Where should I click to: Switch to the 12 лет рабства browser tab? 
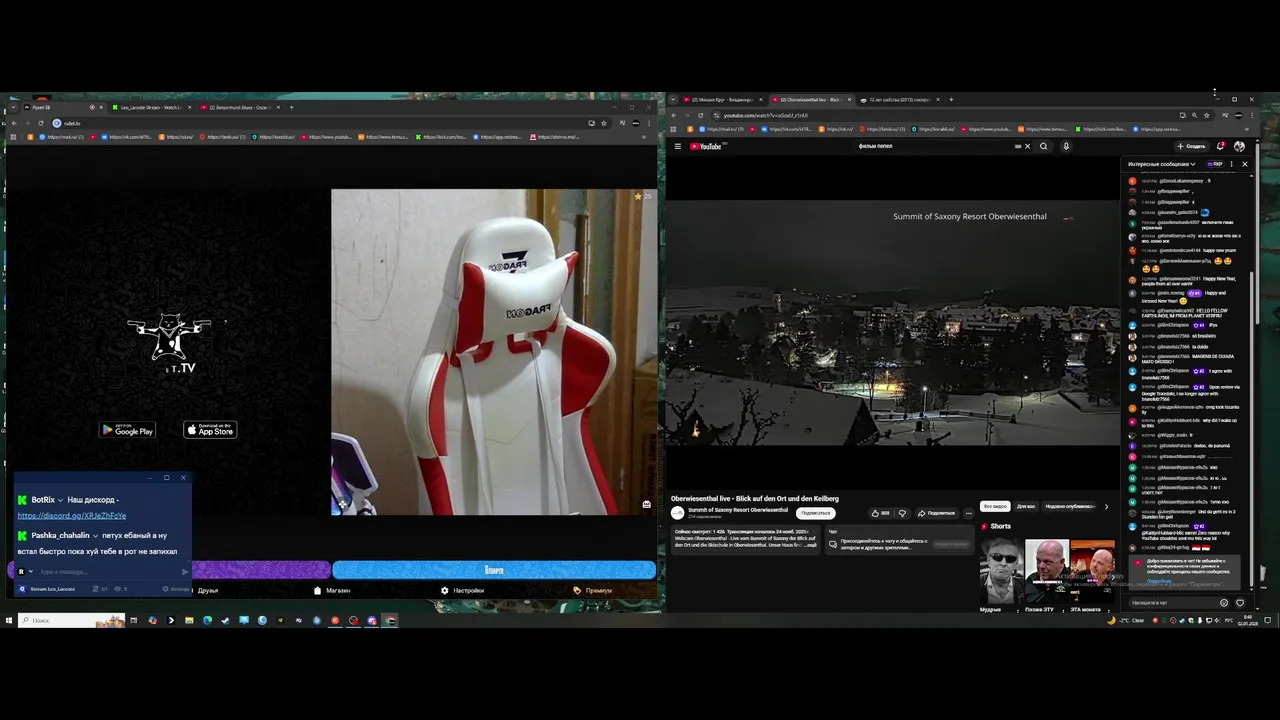(x=900, y=100)
